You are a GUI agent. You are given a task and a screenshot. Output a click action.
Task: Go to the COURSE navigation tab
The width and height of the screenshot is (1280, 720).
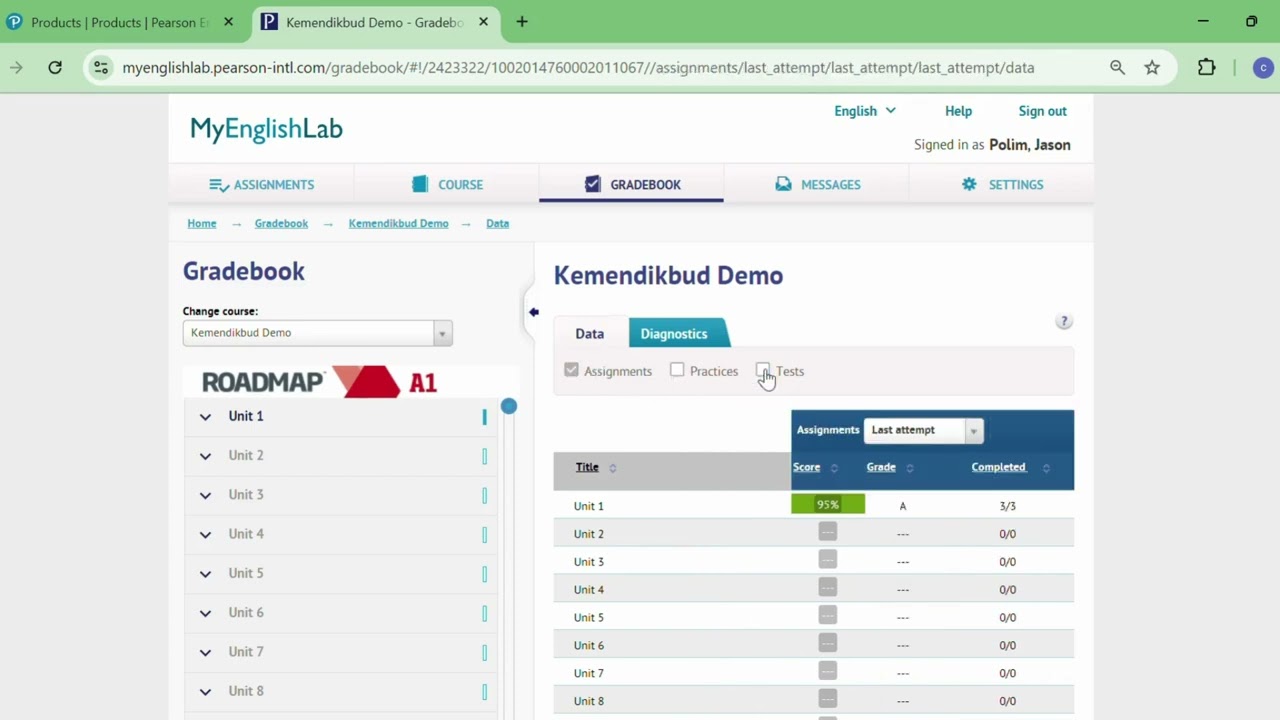tap(446, 184)
